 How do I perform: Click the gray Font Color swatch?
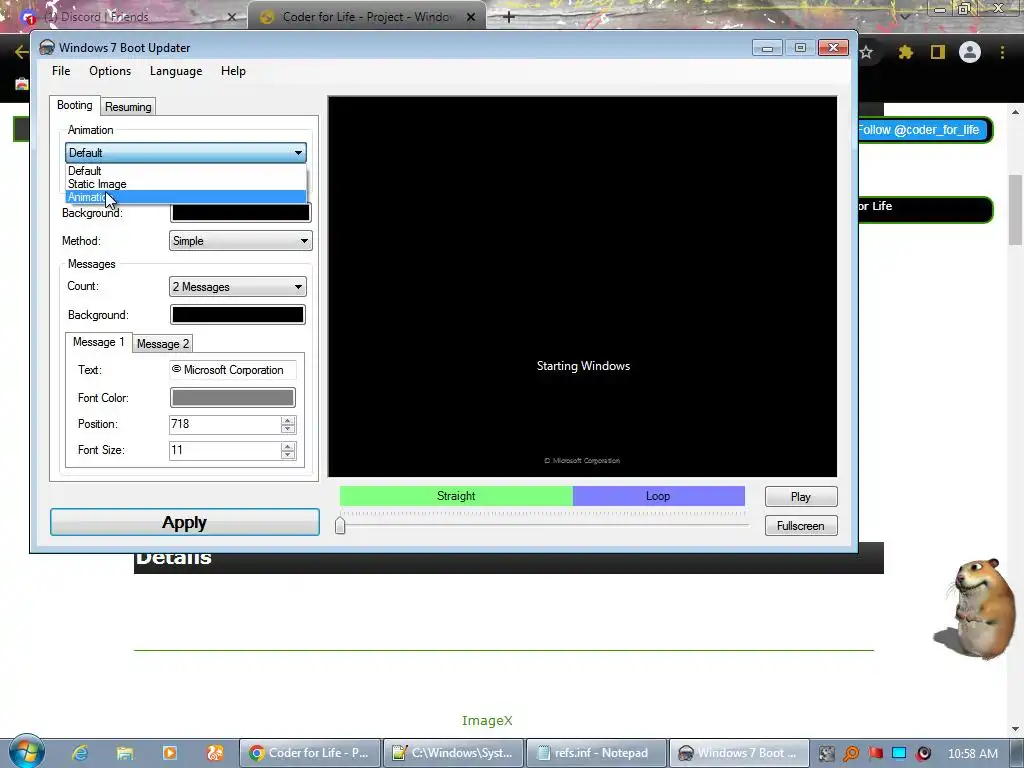click(x=232, y=398)
